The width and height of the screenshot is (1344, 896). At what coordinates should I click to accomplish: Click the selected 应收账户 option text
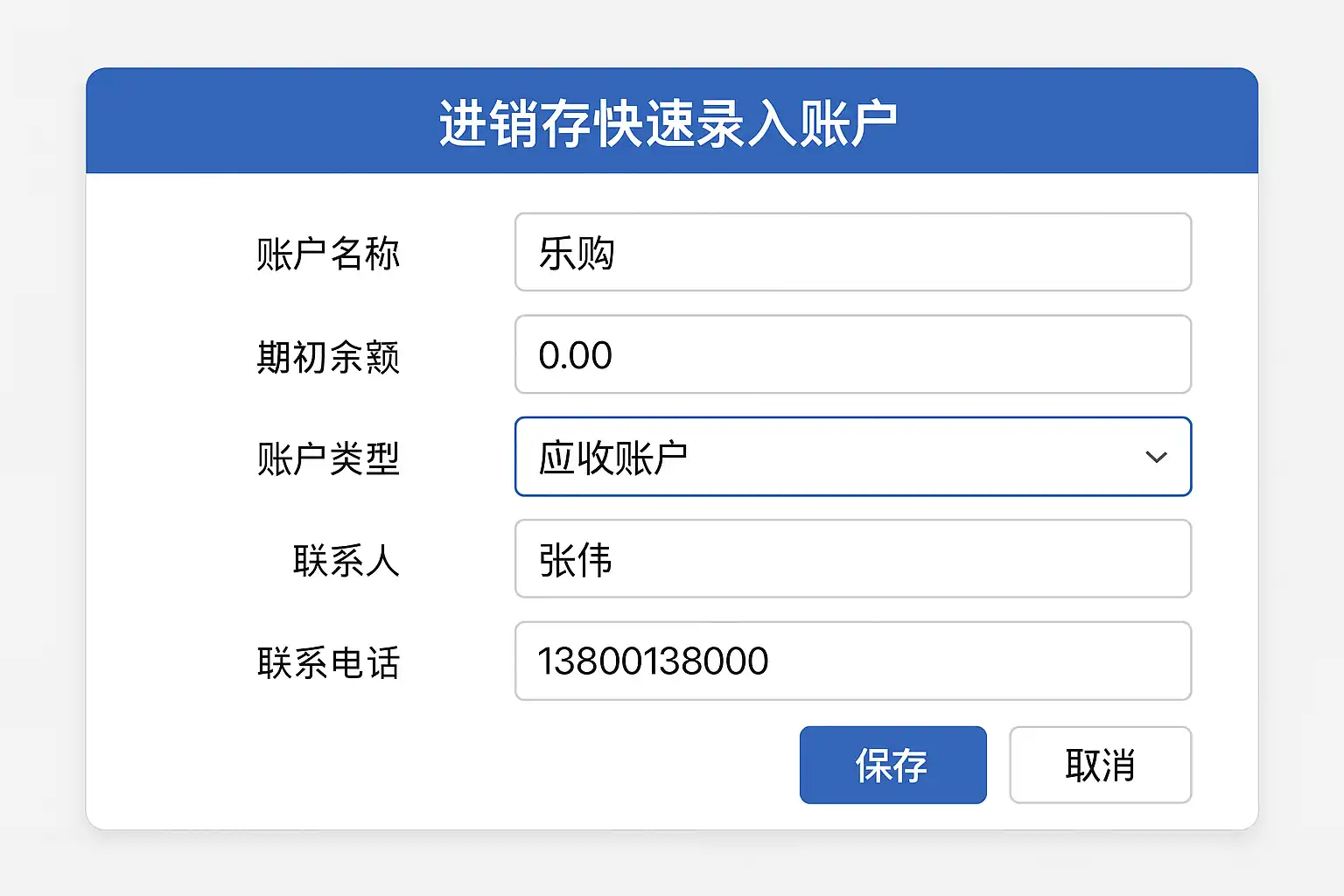(612, 458)
